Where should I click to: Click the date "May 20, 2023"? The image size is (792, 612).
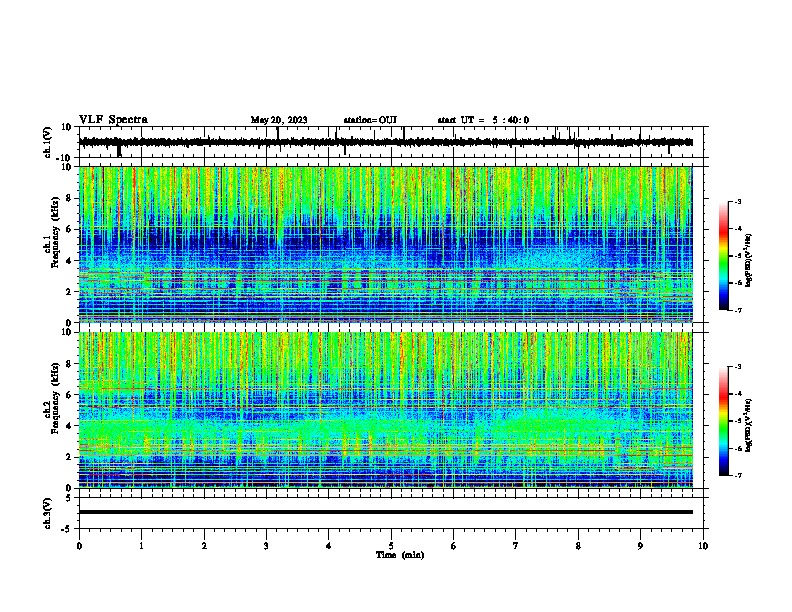tap(279, 120)
